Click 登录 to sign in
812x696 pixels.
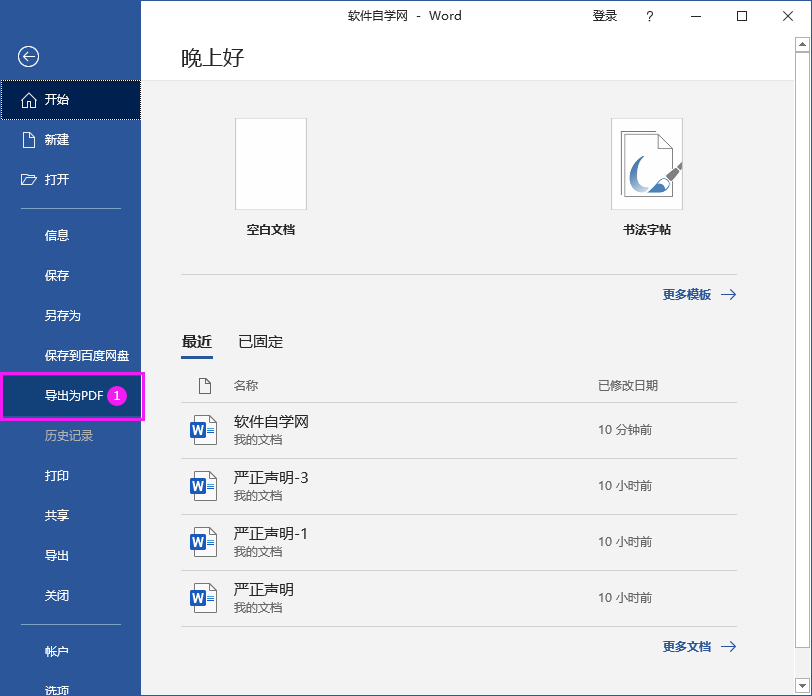(605, 16)
